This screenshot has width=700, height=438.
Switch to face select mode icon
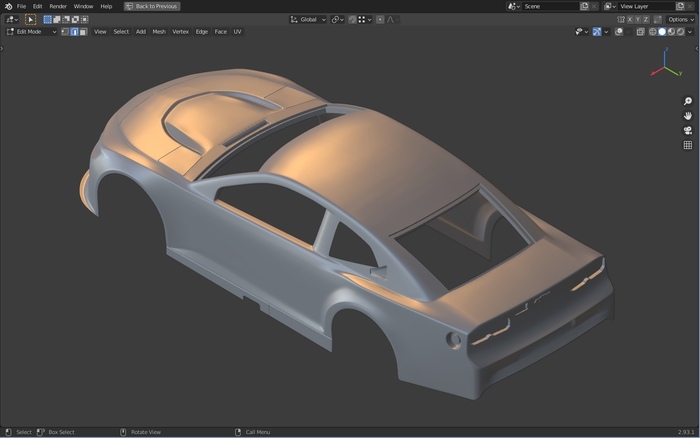[83, 32]
